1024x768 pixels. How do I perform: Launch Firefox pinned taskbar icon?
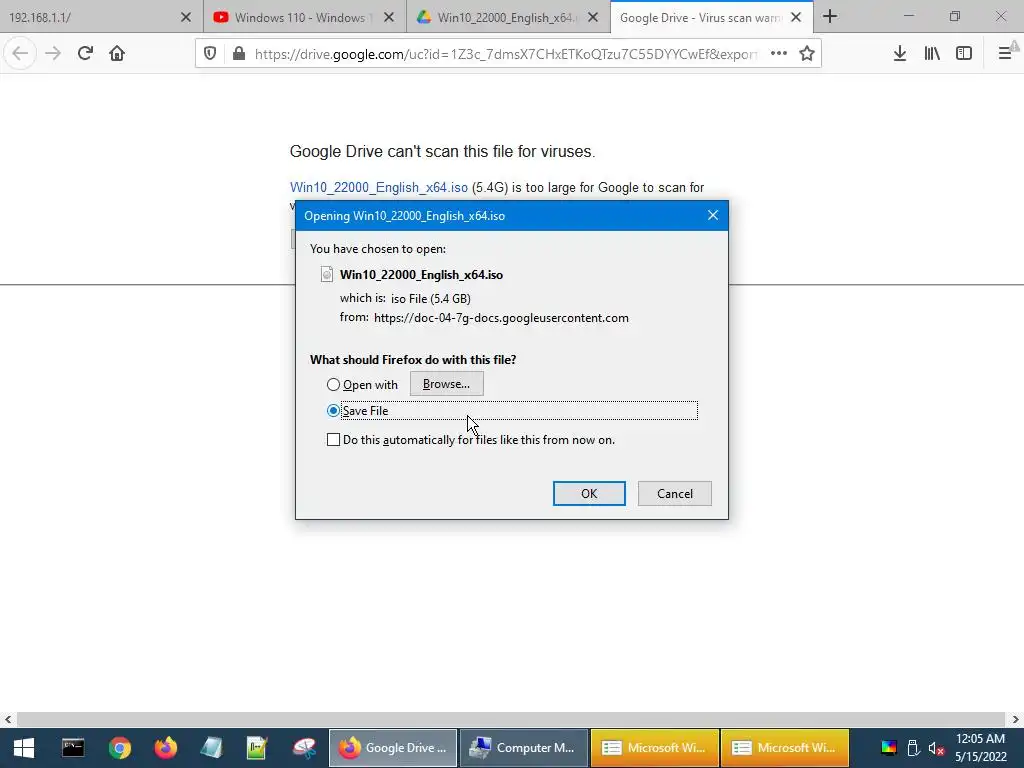pyautogui.click(x=165, y=748)
